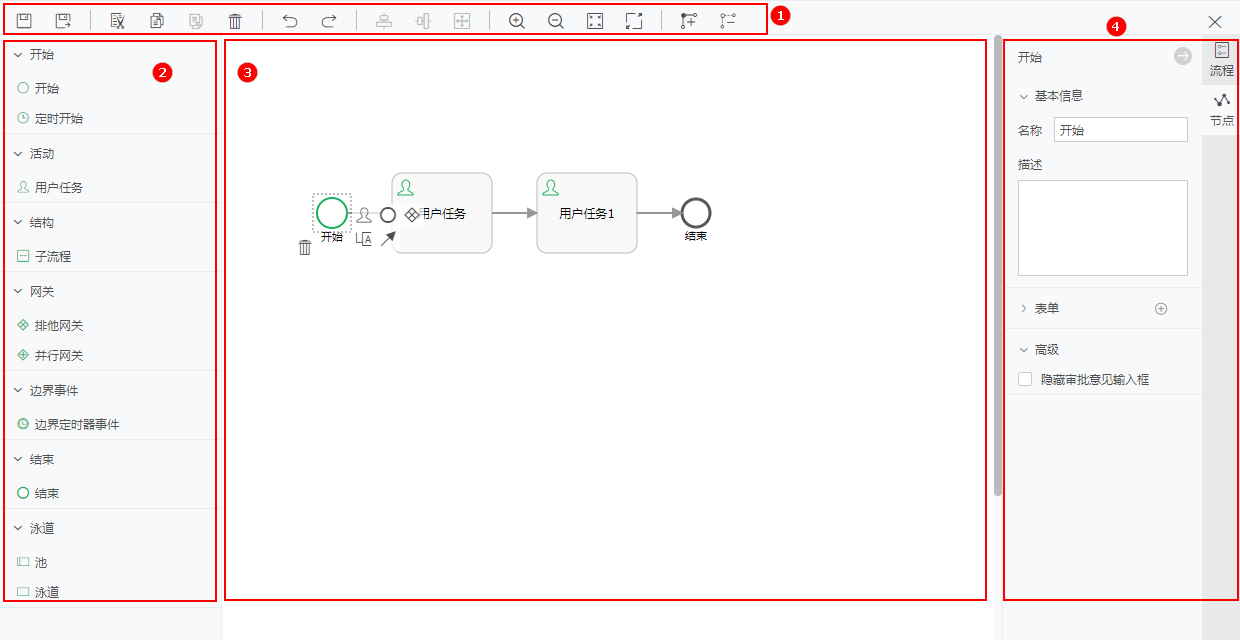Screen dimensions: 1240x640
Task: Click the 名称 input field
Action: (1120, 130)
